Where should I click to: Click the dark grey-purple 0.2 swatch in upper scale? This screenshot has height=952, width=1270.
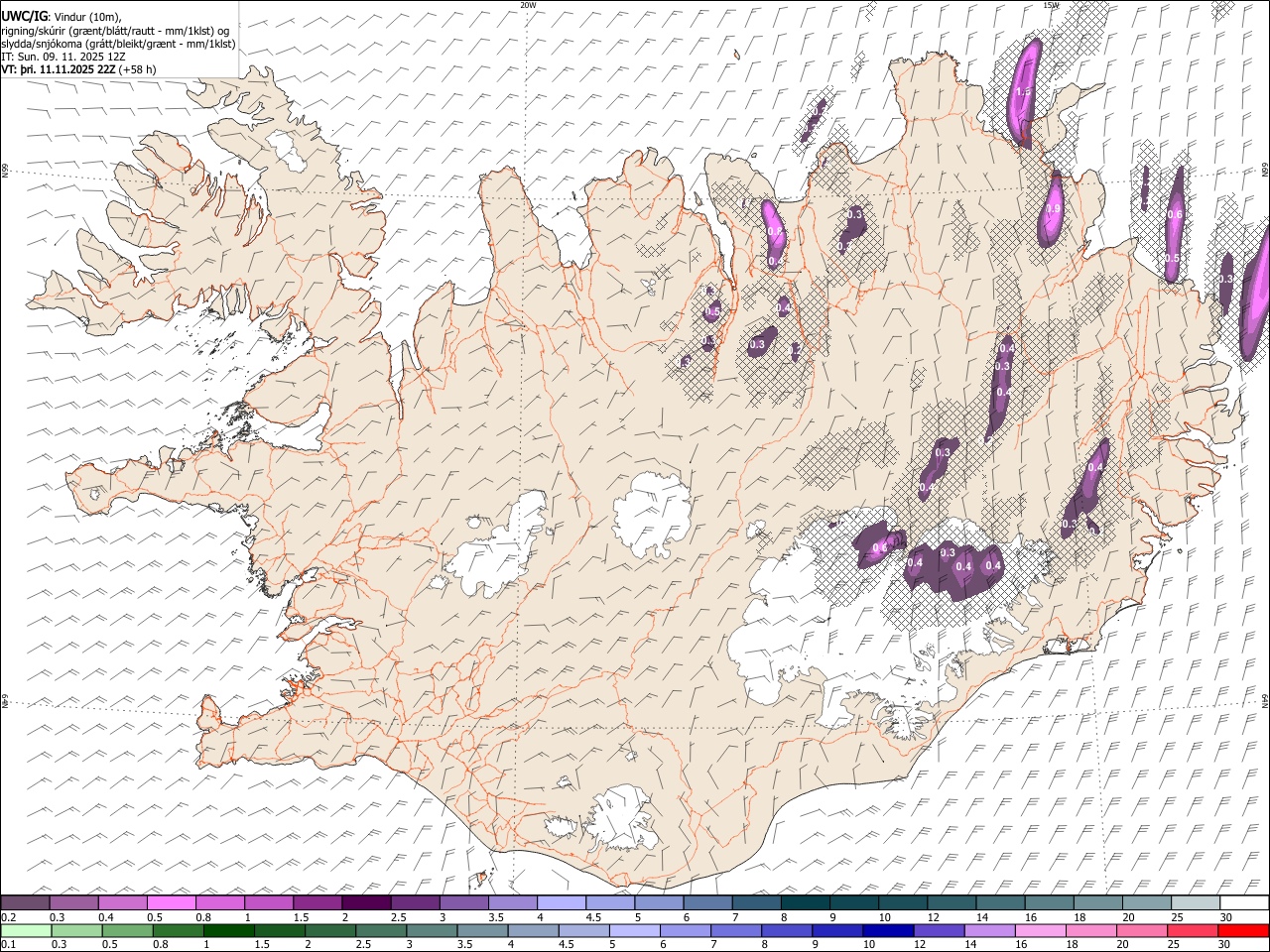click(25, 902)
